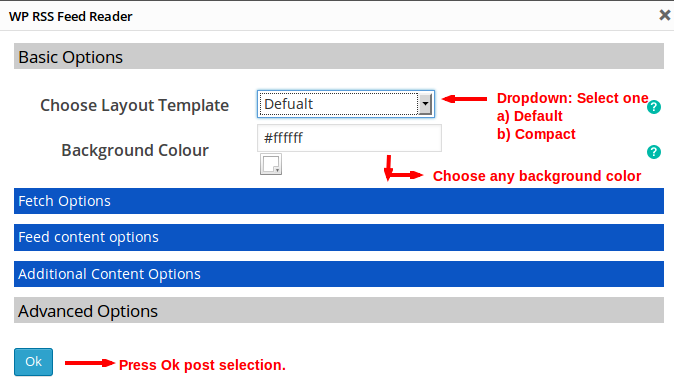
Task: Click the Background Colour label
Action: point(135,150)
